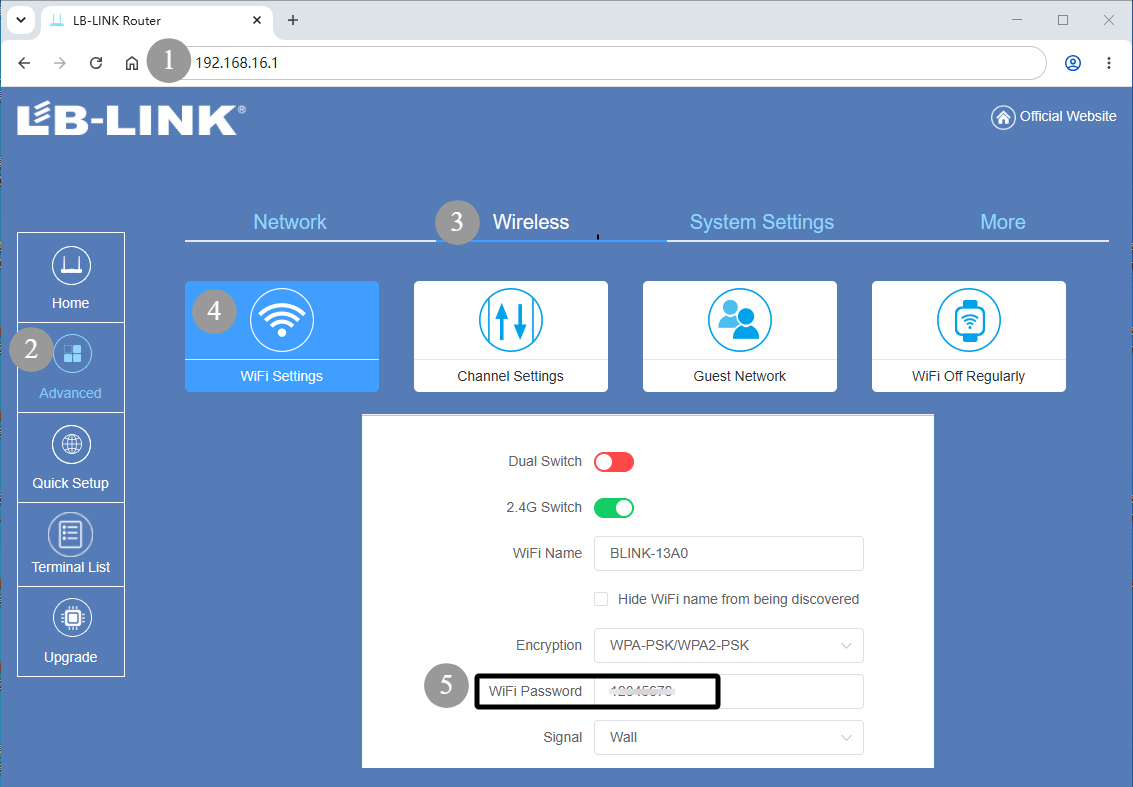
Task: Open the Guest Network tile
Action: 740,336
